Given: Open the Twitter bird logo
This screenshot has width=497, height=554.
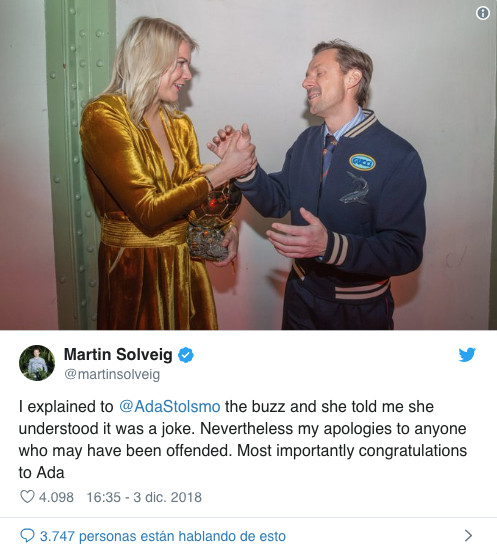Looking at the screenshot, I should tap(467, 354).
